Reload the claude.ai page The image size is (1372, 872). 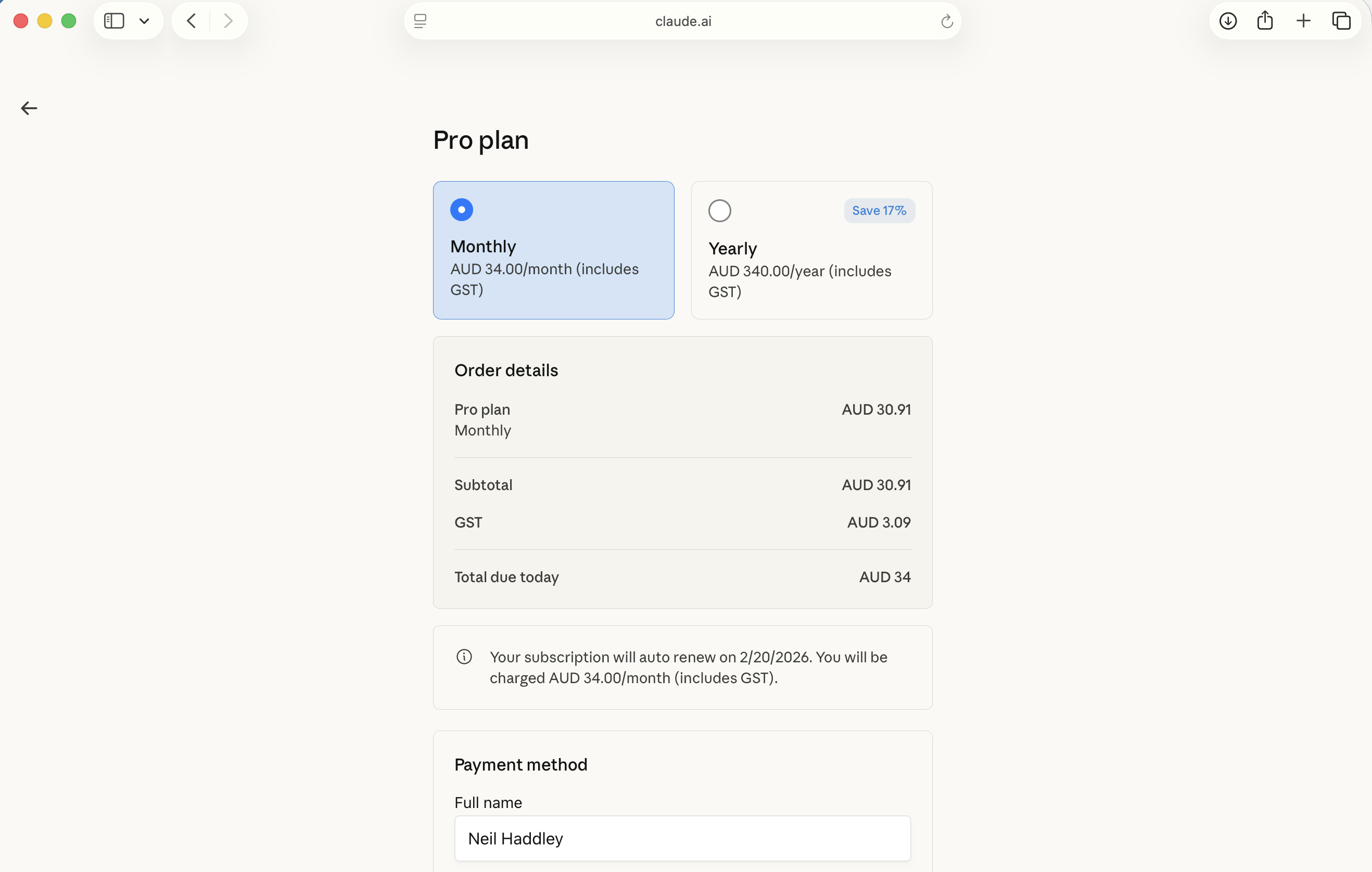[x=946, y=21]
